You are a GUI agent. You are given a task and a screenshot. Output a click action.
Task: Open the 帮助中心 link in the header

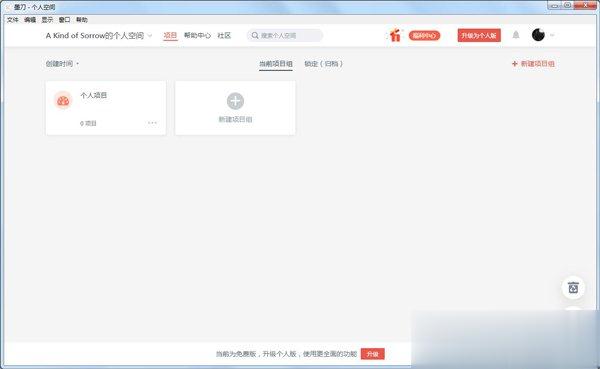[197, 36]
